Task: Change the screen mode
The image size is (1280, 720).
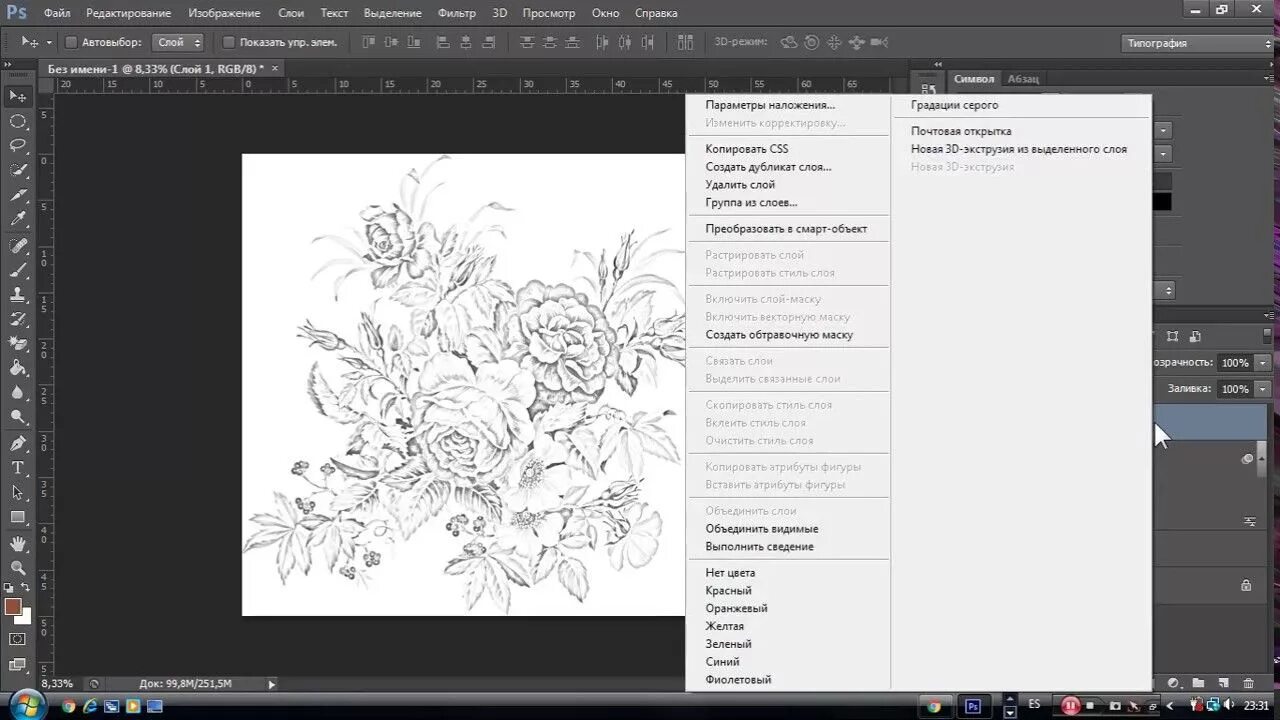Action: 18,664
